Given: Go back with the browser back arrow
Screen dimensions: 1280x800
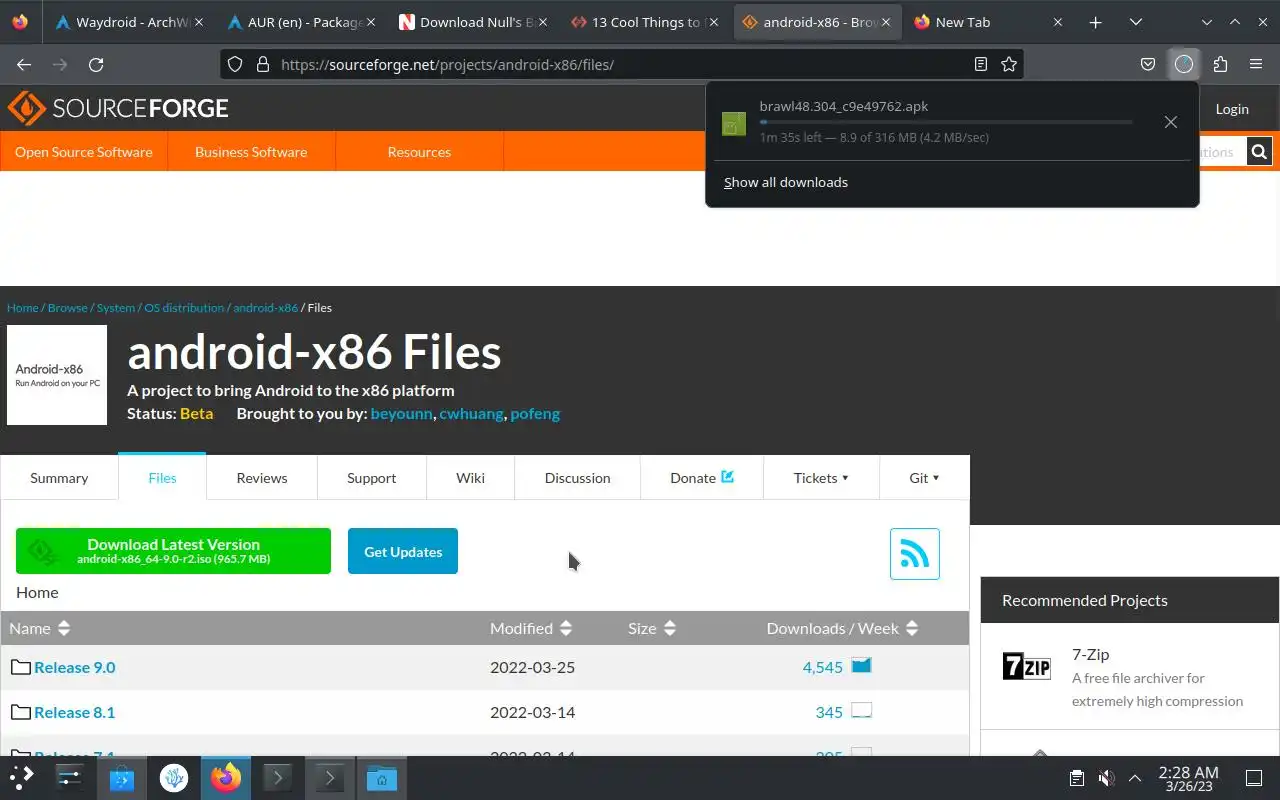Looking at the screenshot, I should coord(24,64).
